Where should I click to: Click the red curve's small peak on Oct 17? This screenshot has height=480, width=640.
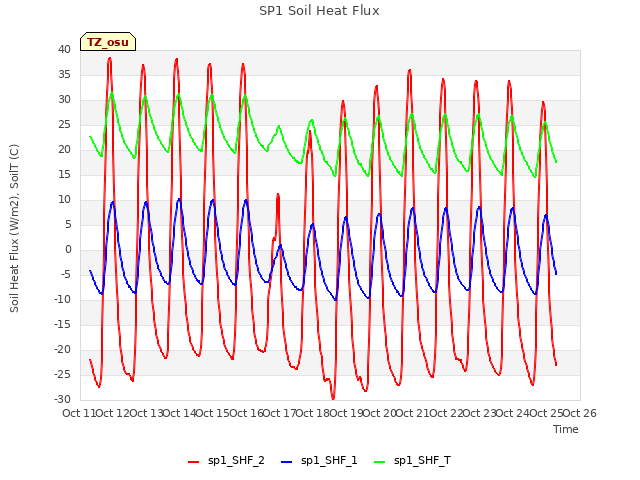click(x=278, y=195)
